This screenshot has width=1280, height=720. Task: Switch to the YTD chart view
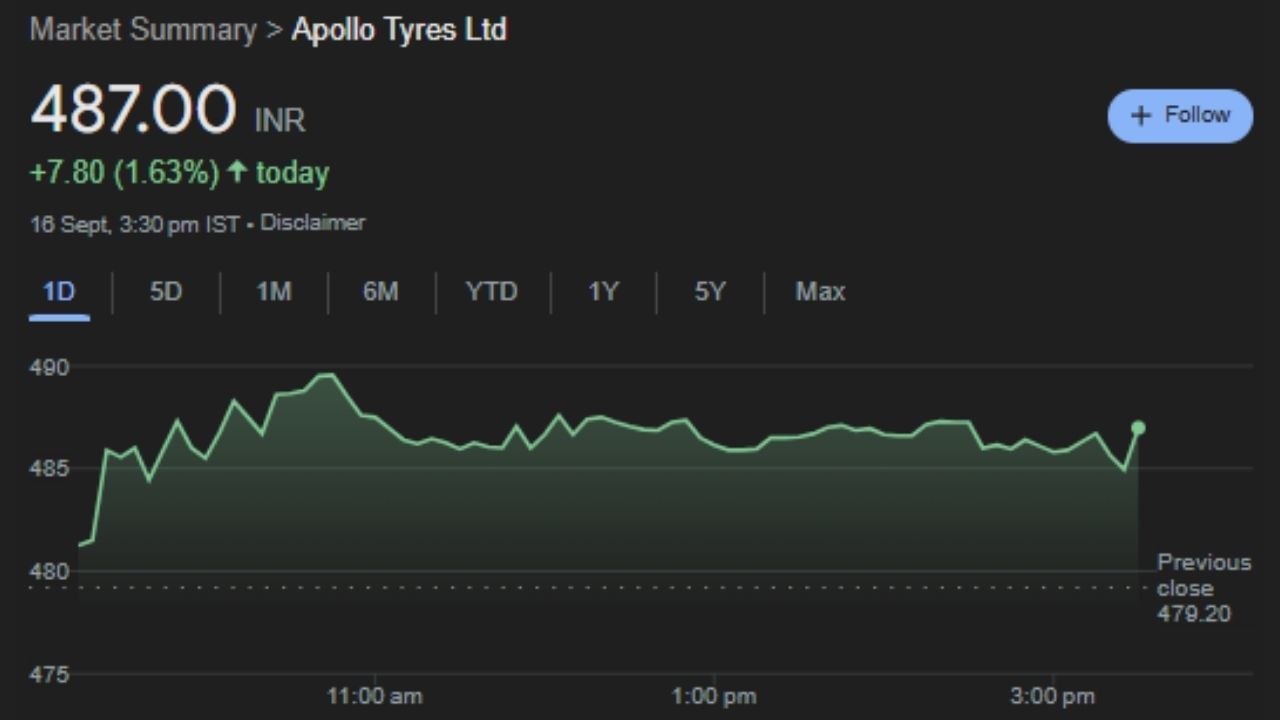coord(491,292)
